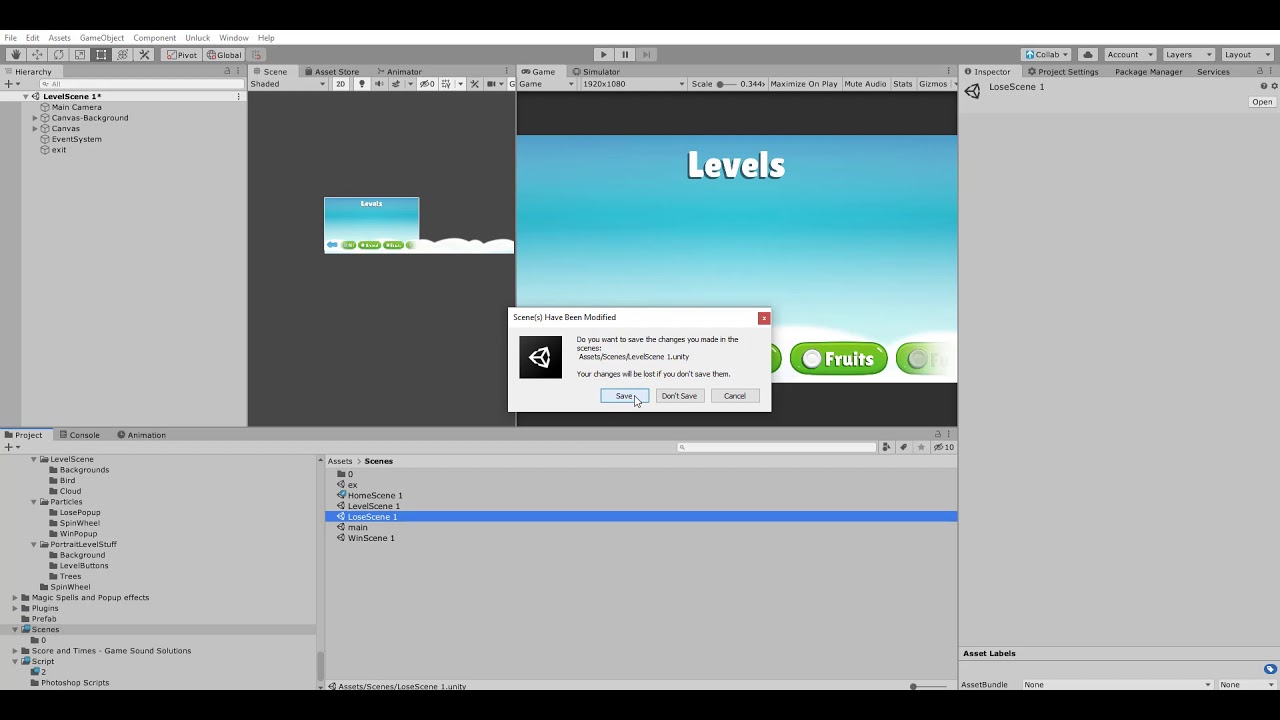
Task: Open the Account dropdown
Action: pos(1130,55)
